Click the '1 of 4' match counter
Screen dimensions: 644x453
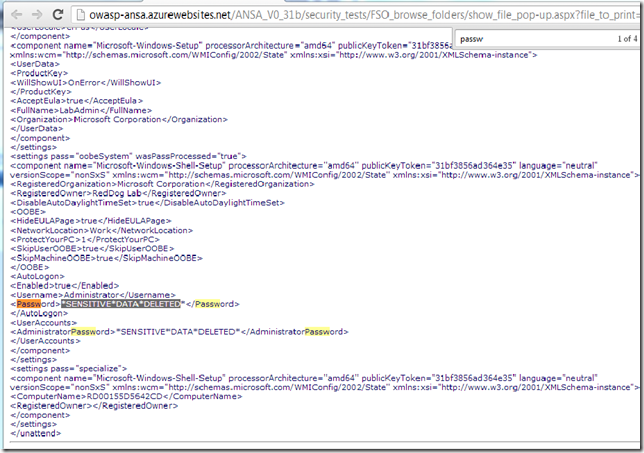627,39
